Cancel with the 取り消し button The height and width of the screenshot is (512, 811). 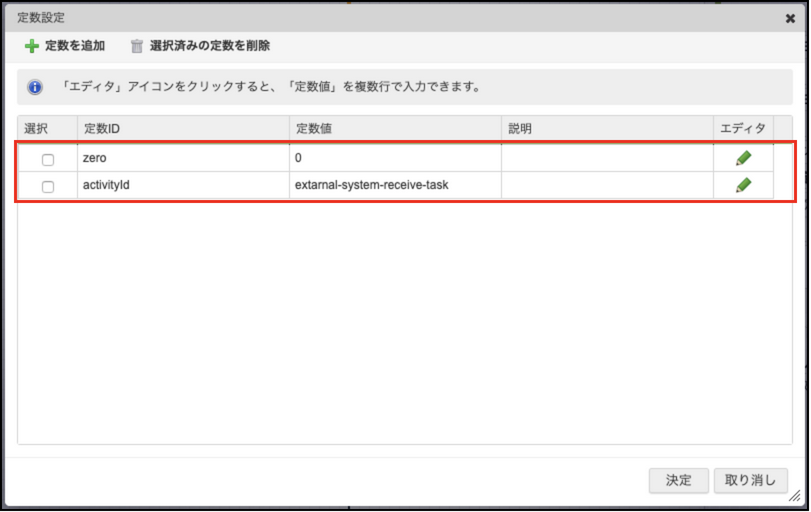point(750,480)
